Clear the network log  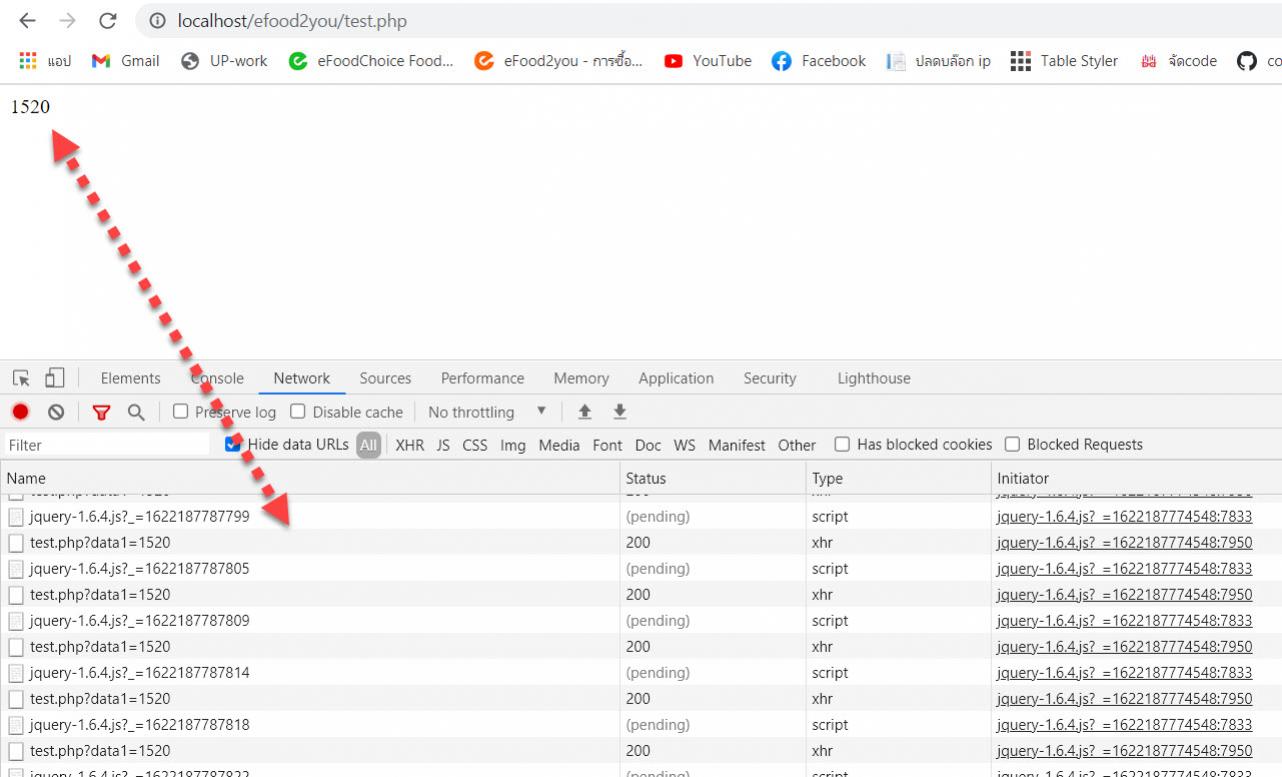coord(56,412)
